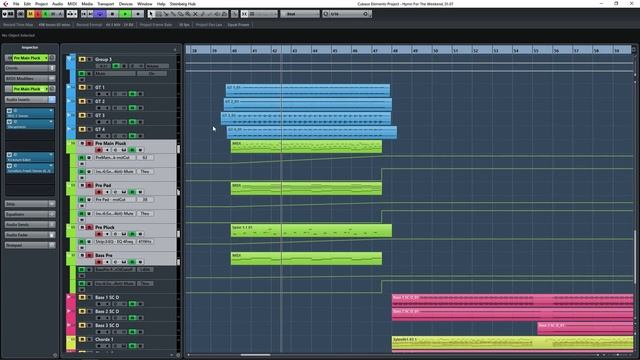The width and height of the screenshot is (640, 360).
Task: Start playback with the green Play button
Action: click(126, 14)
